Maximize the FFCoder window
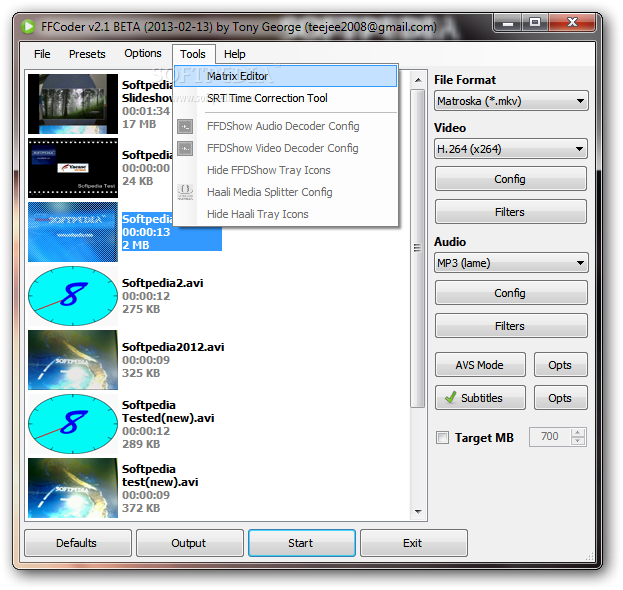 tap(535, 23)
